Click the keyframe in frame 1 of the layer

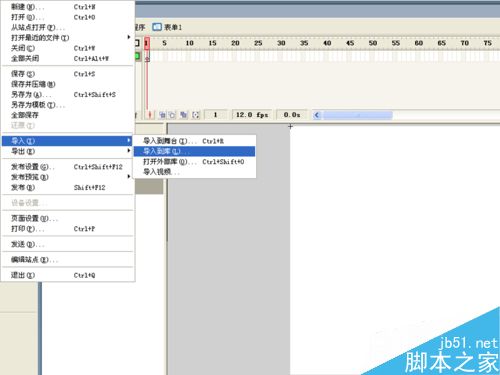coord(147,57)
